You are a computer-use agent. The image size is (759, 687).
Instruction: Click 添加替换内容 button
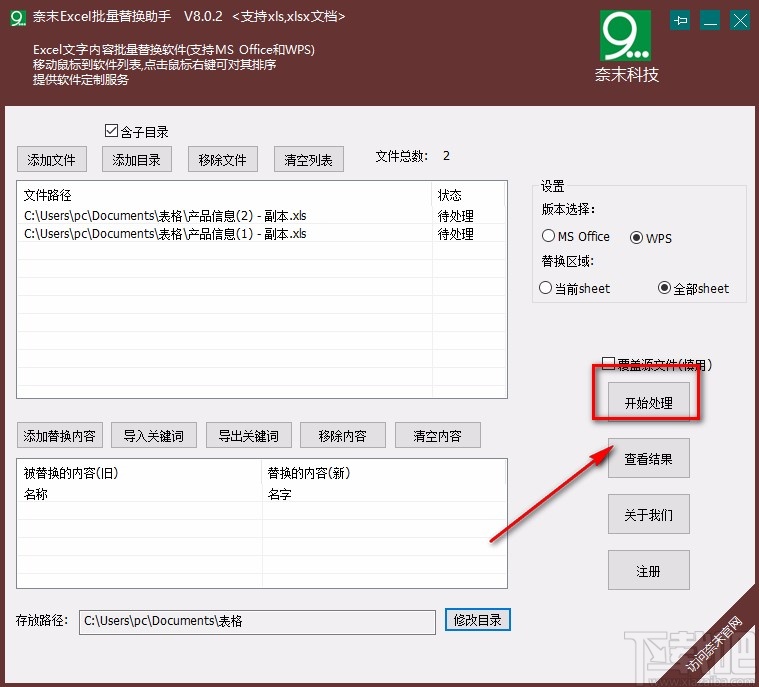click(60, 435)
